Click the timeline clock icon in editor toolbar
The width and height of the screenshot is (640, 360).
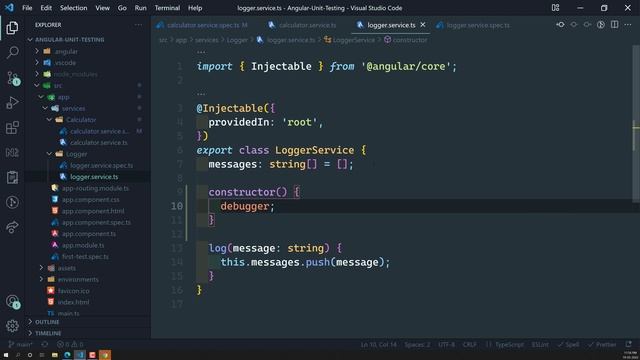(601, 25)
